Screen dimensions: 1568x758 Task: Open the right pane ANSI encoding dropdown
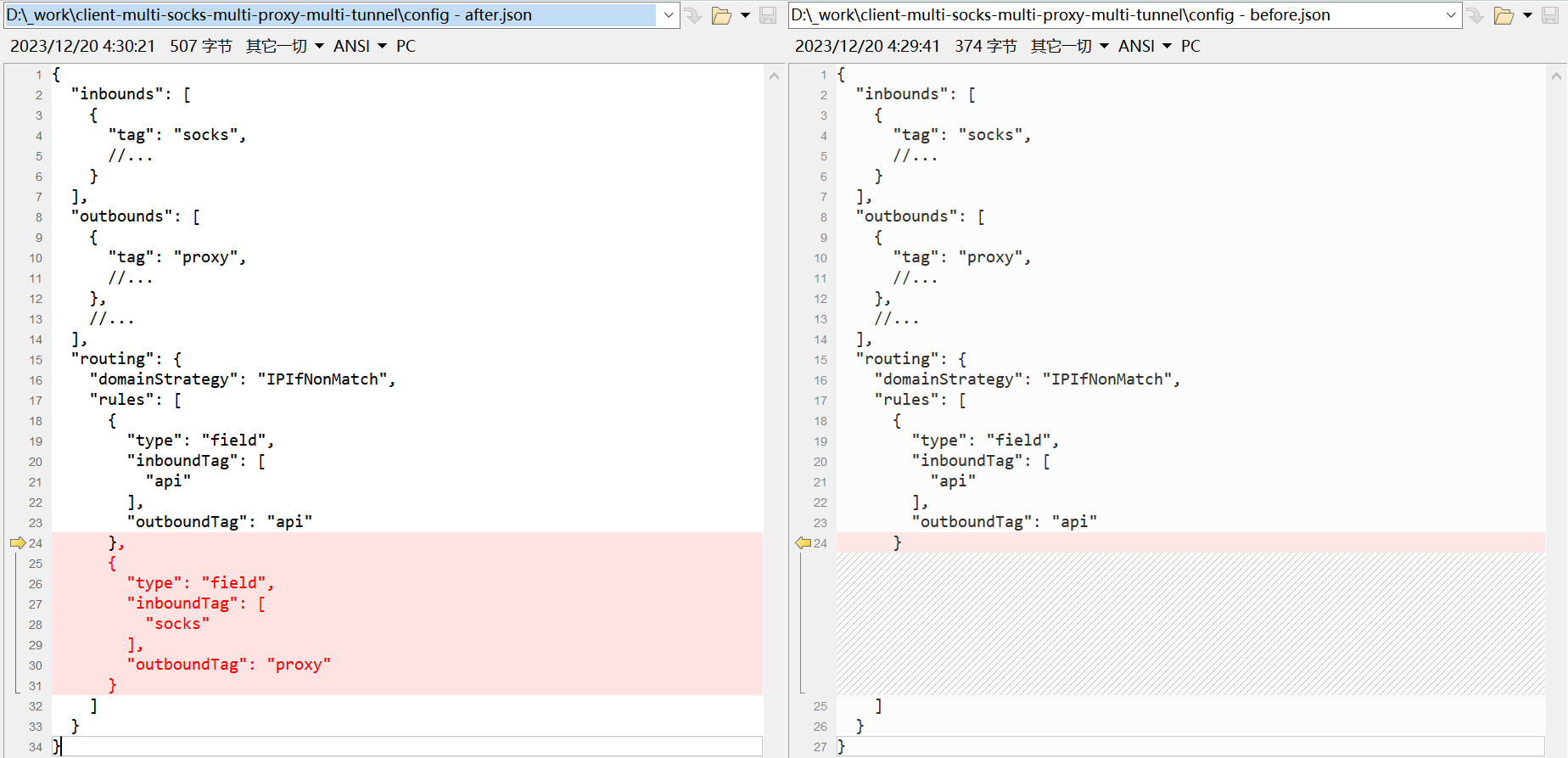[1145, 46]
